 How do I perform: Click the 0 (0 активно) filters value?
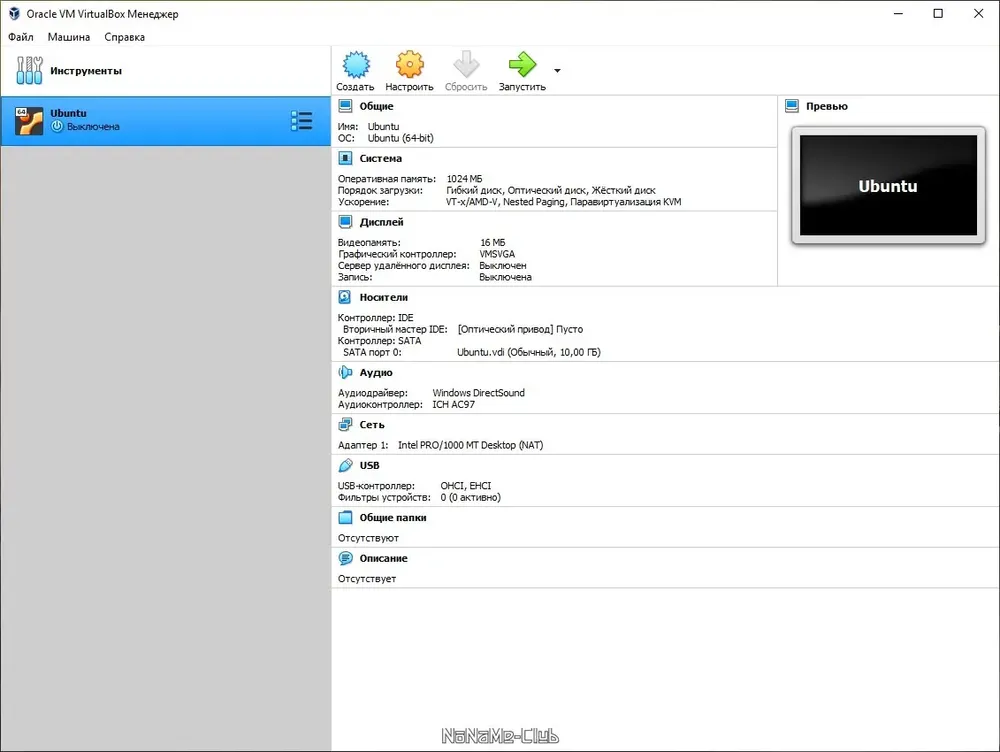(471, 498)
